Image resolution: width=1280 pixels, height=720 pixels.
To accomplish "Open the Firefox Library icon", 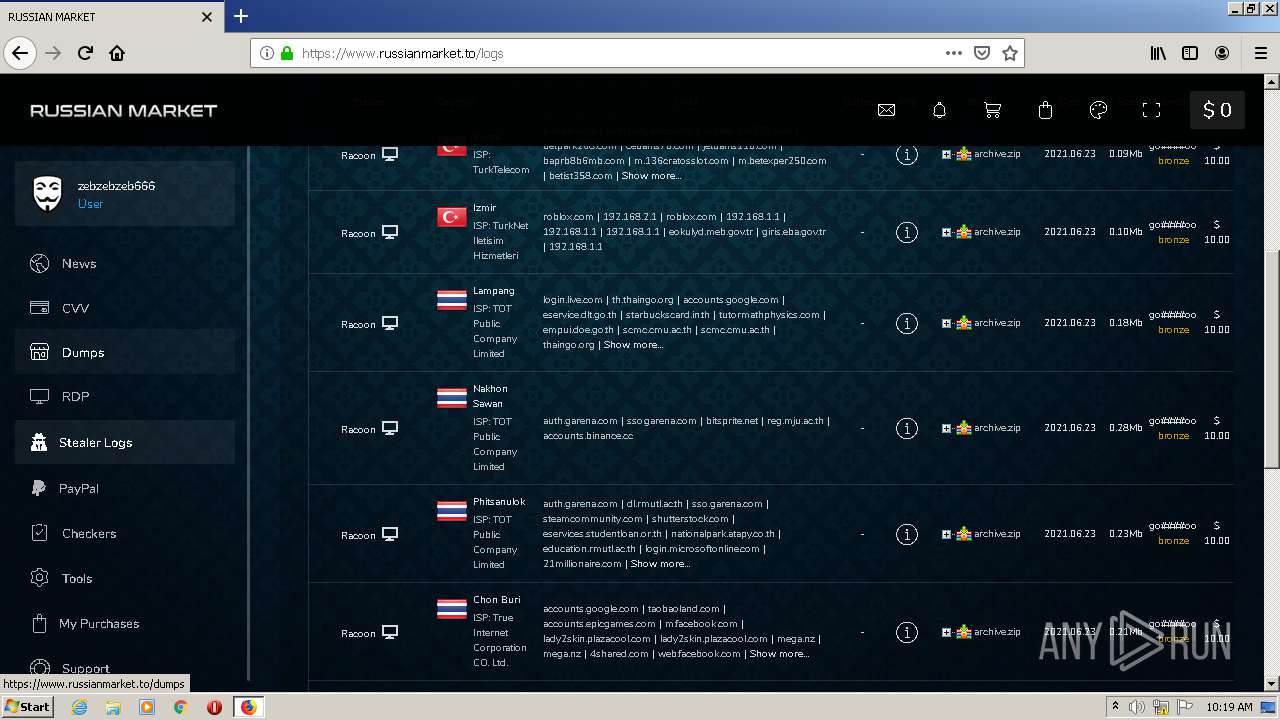I will tap(1158, 53).
